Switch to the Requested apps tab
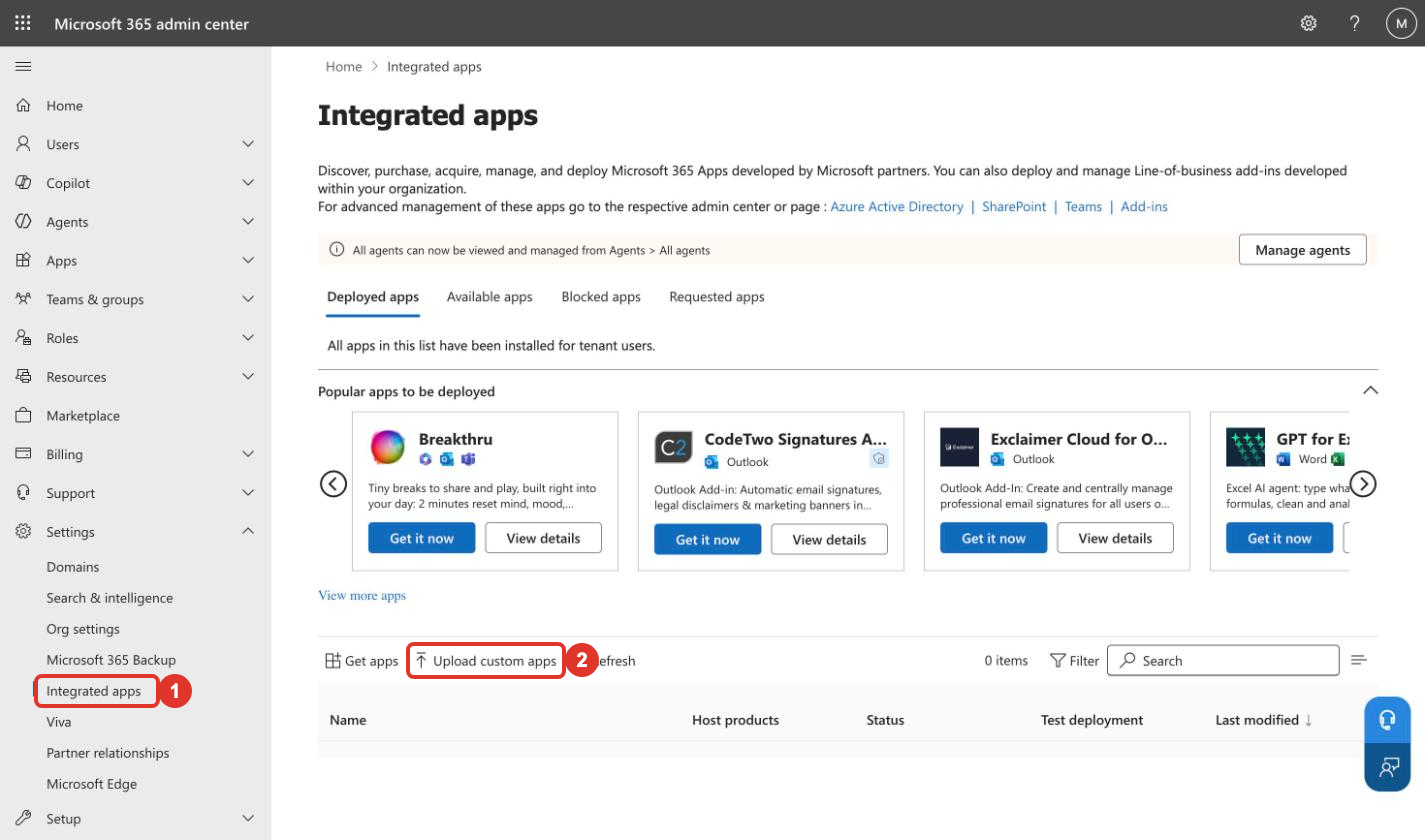This screenshot has width=1425, height=840. point(717,297)
